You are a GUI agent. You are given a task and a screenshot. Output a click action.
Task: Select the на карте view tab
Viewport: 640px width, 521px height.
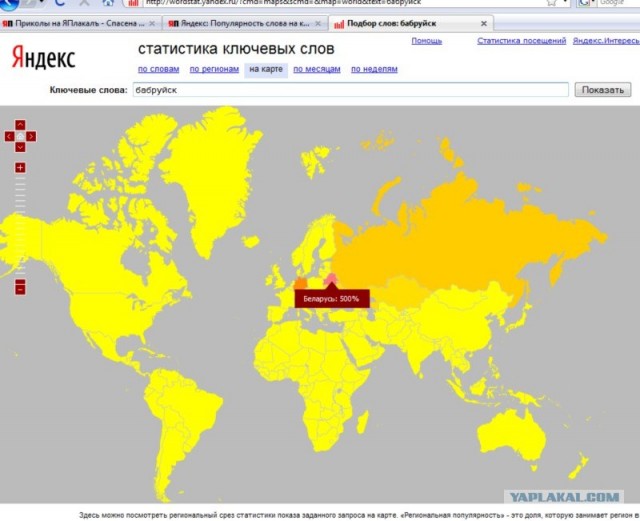[x=266, y=69]
